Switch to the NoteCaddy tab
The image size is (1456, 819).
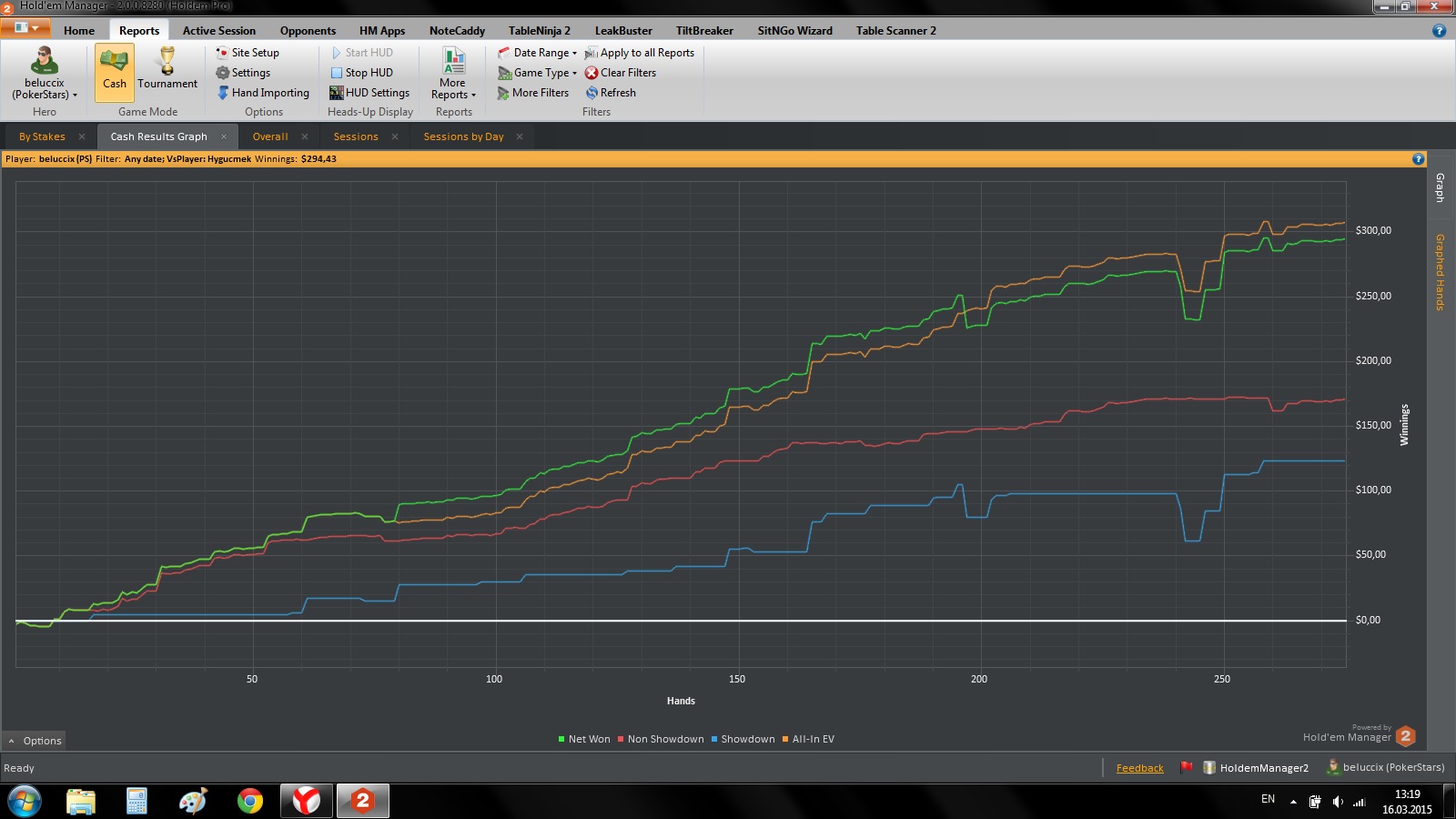click(x=457, y=31)
